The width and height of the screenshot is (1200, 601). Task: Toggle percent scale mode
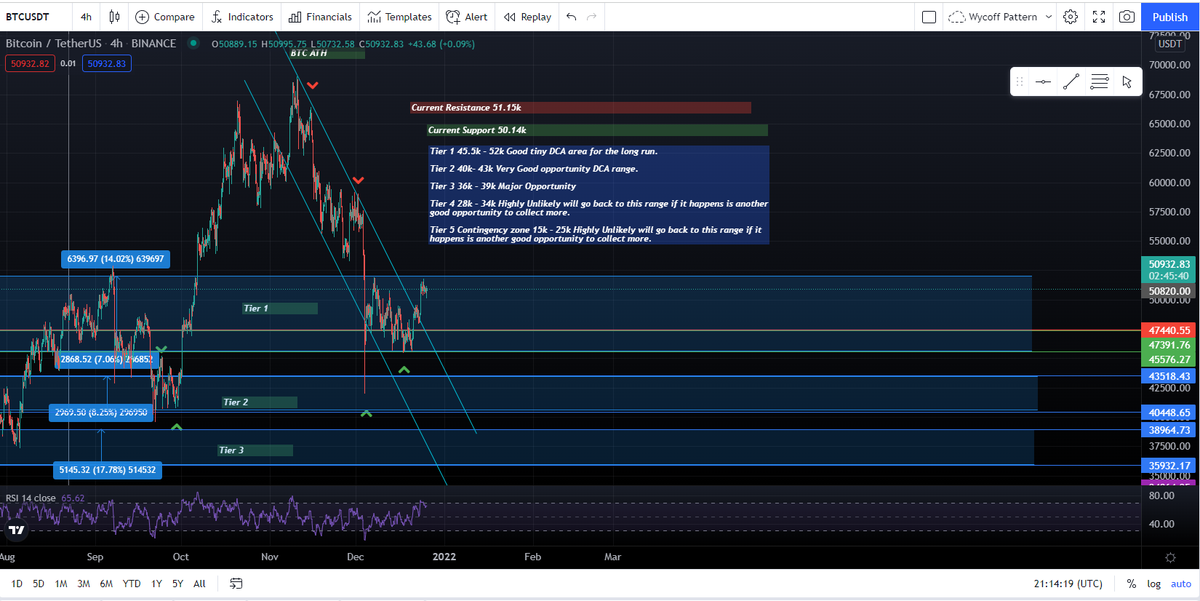tap(1131, 583)
